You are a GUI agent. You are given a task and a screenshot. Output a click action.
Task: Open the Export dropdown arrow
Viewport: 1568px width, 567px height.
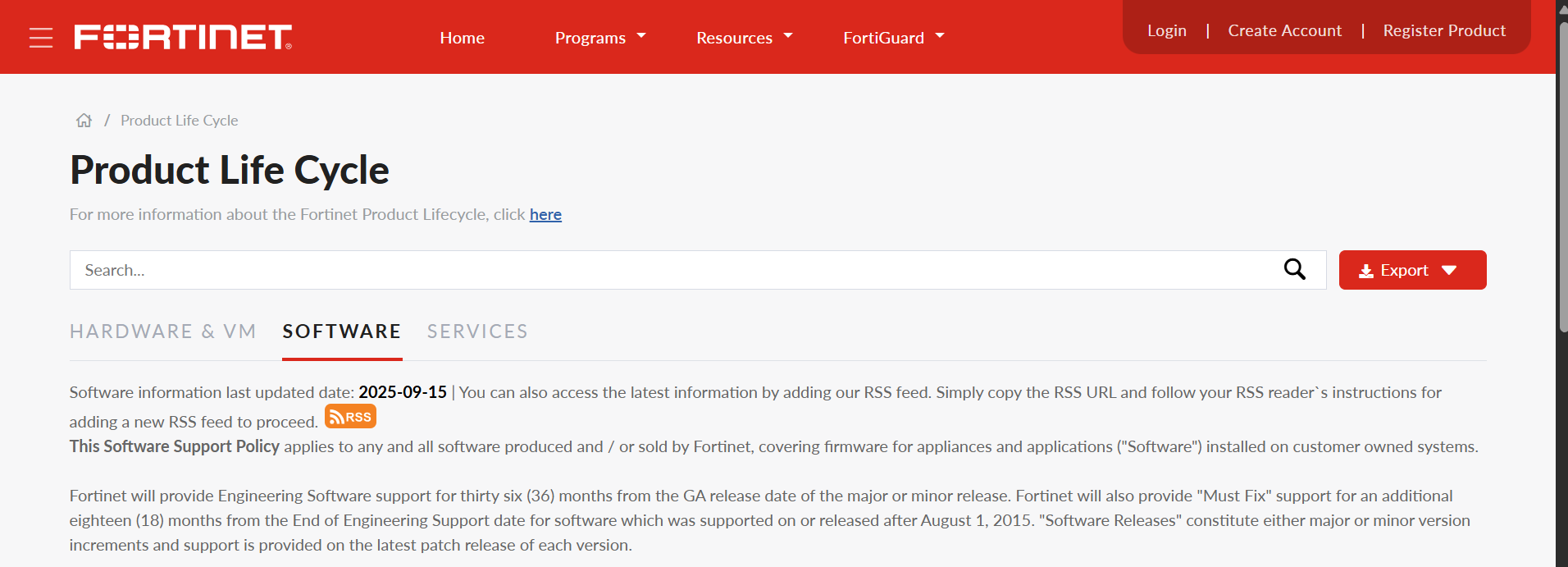[x=1449, y=271]
